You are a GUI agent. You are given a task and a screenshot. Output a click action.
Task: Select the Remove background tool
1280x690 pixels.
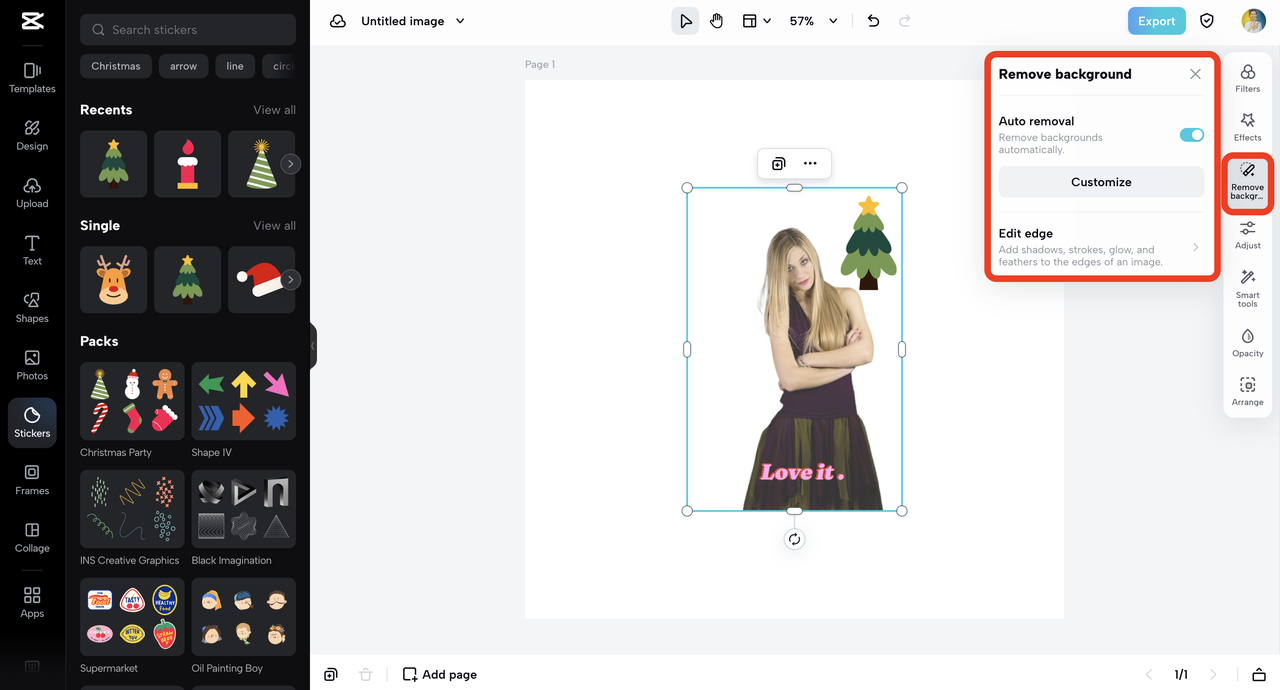[x=1248, y=182]
